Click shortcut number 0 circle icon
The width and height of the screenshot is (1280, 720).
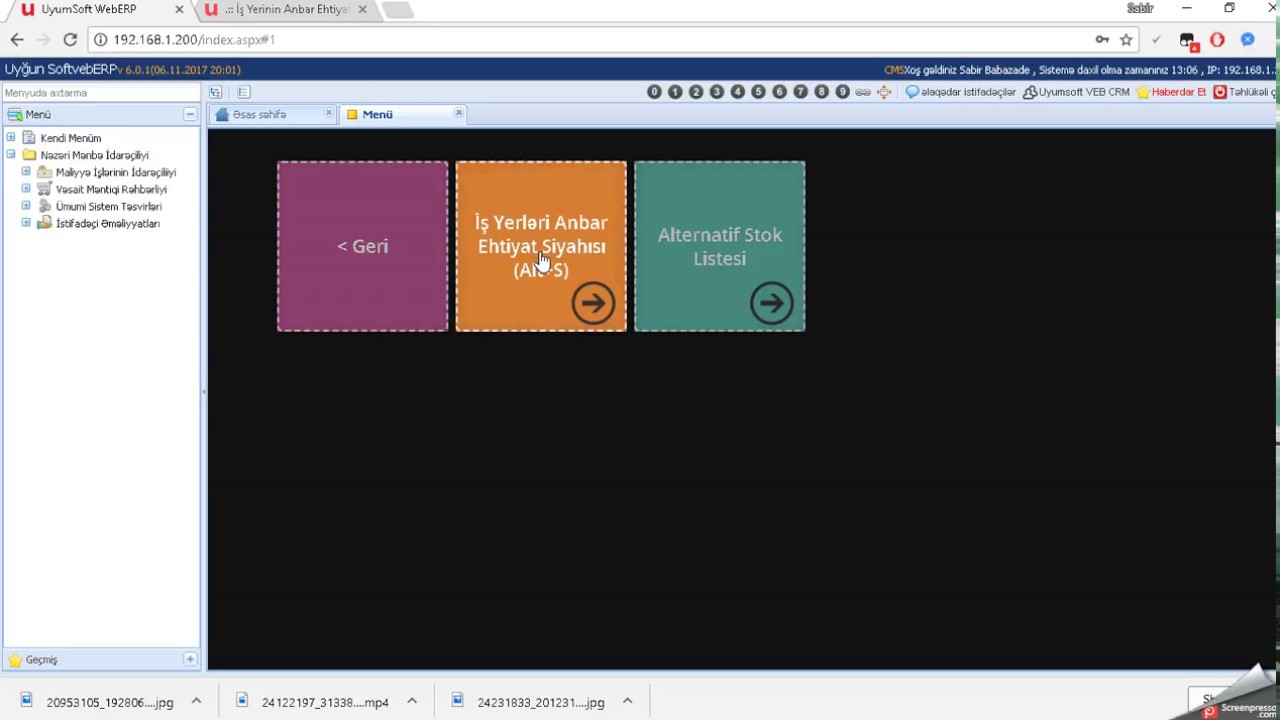(654, 92)
